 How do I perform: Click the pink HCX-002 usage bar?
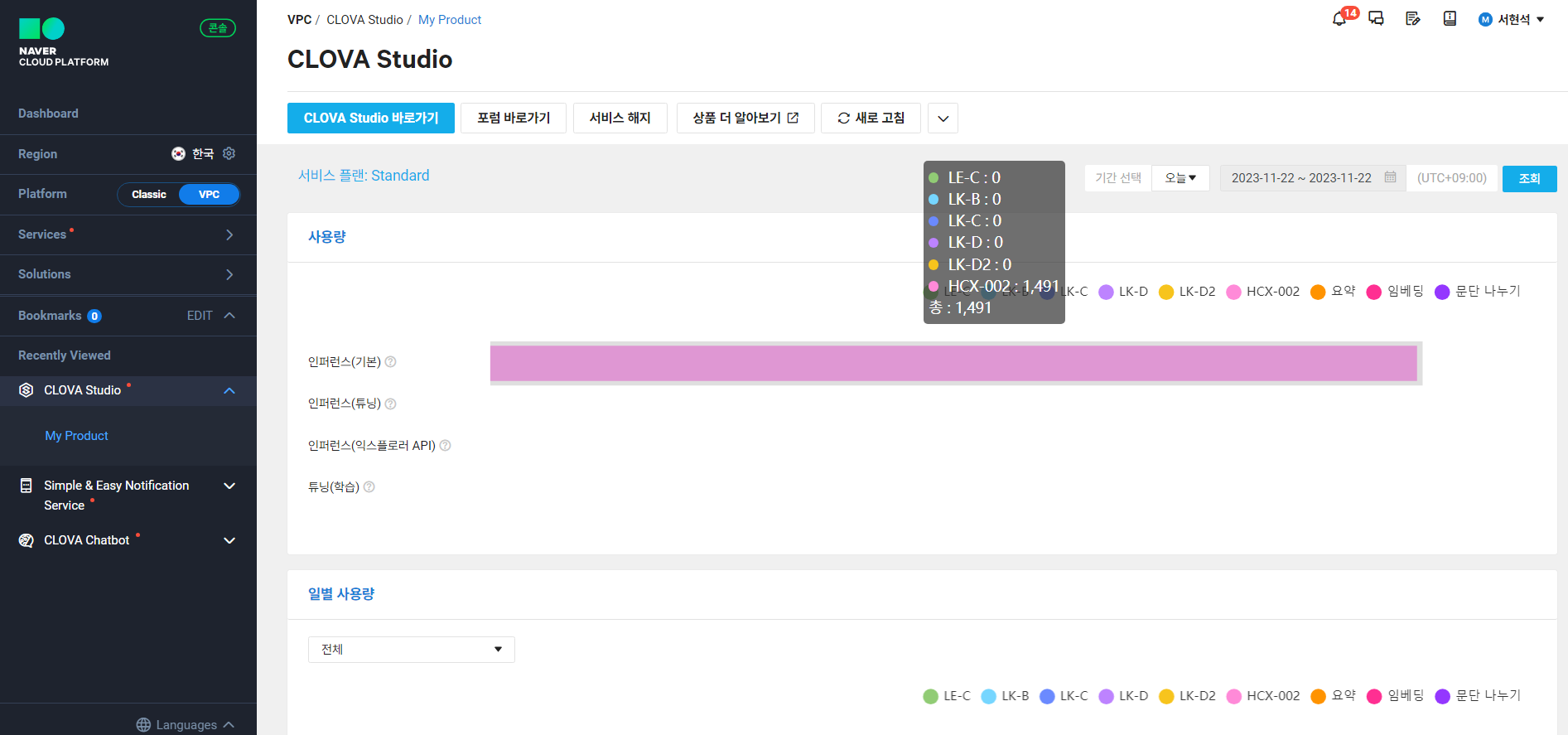pyautogui.click(x=953, y=364)
